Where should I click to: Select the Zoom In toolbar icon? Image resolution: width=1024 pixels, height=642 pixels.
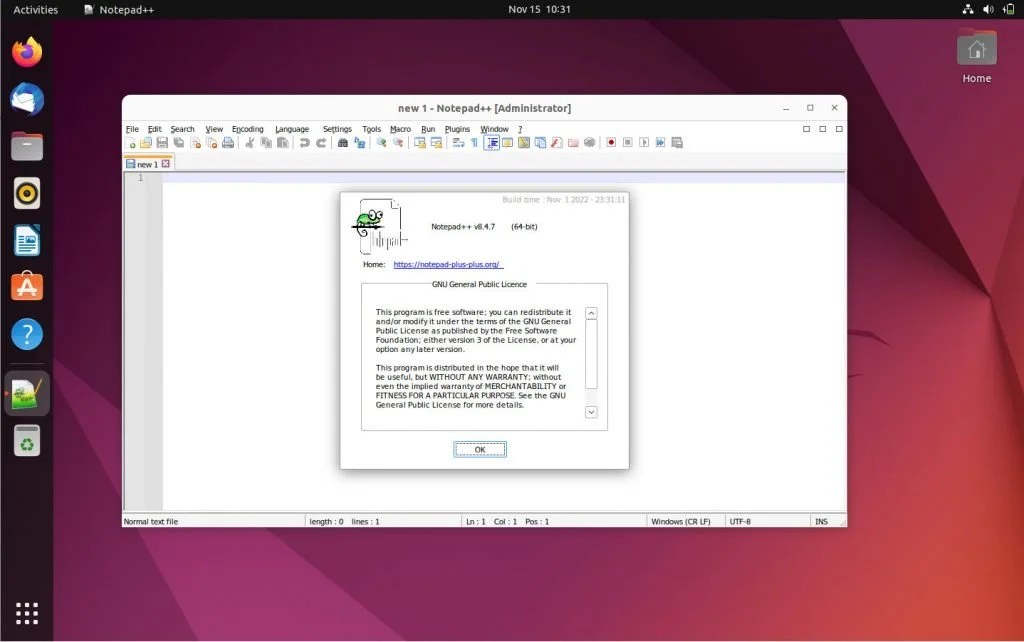pos(379,142)
